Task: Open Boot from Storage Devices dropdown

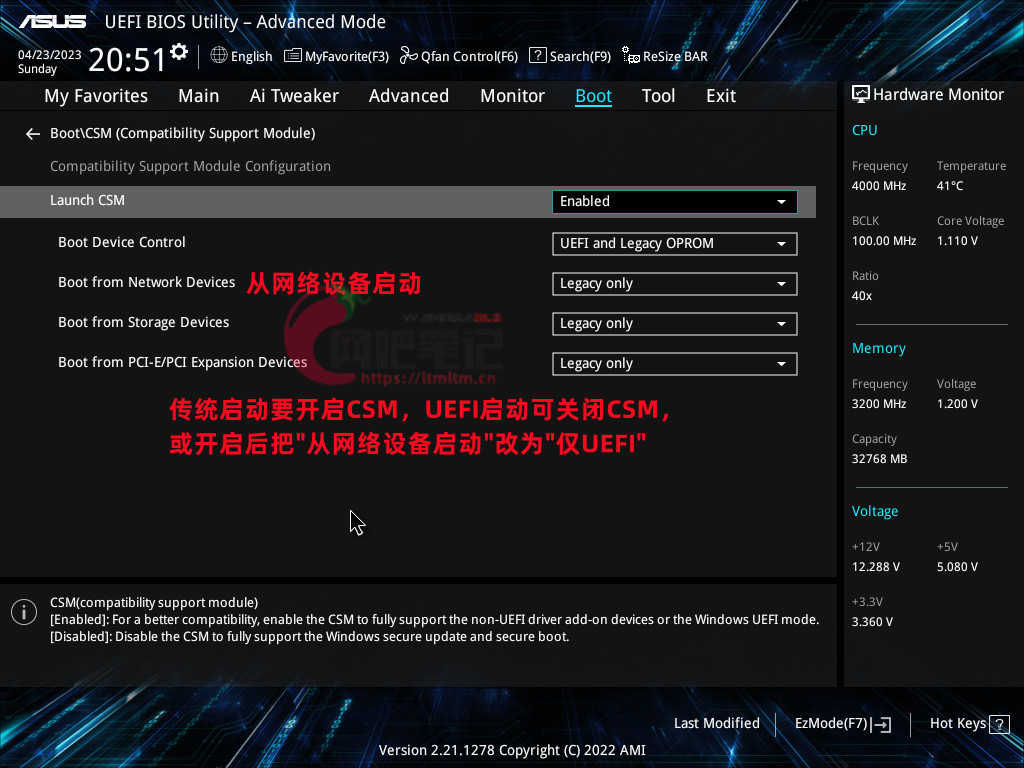Action: click(x=675, y=324)
